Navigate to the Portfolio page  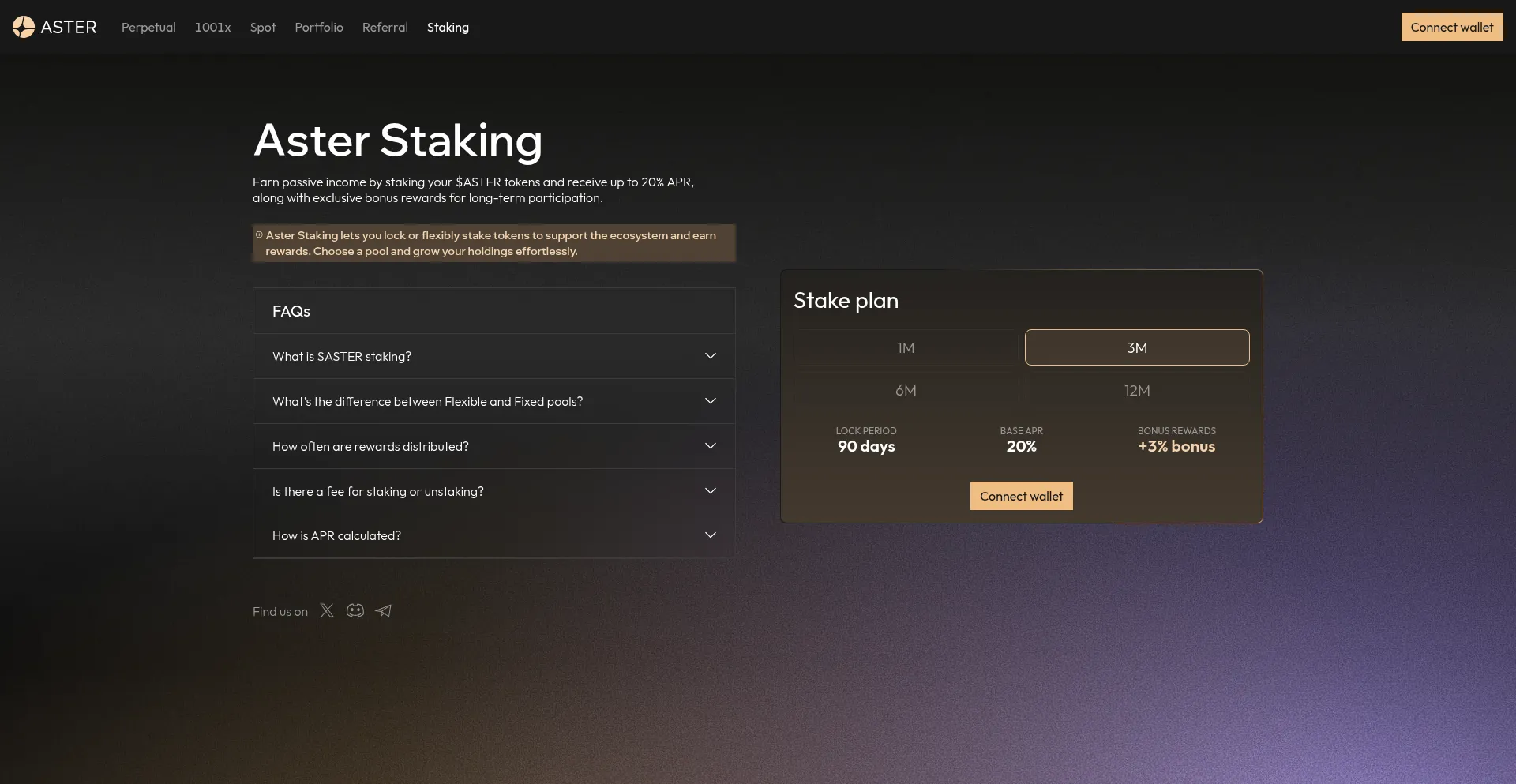click(x=319, y=28)
